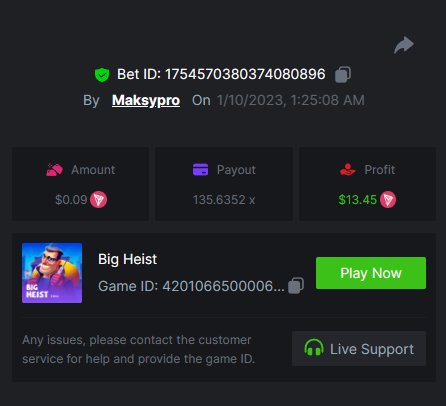Click the green headphones support icon
The image size is (446, 406).
[x=314, y=348]
